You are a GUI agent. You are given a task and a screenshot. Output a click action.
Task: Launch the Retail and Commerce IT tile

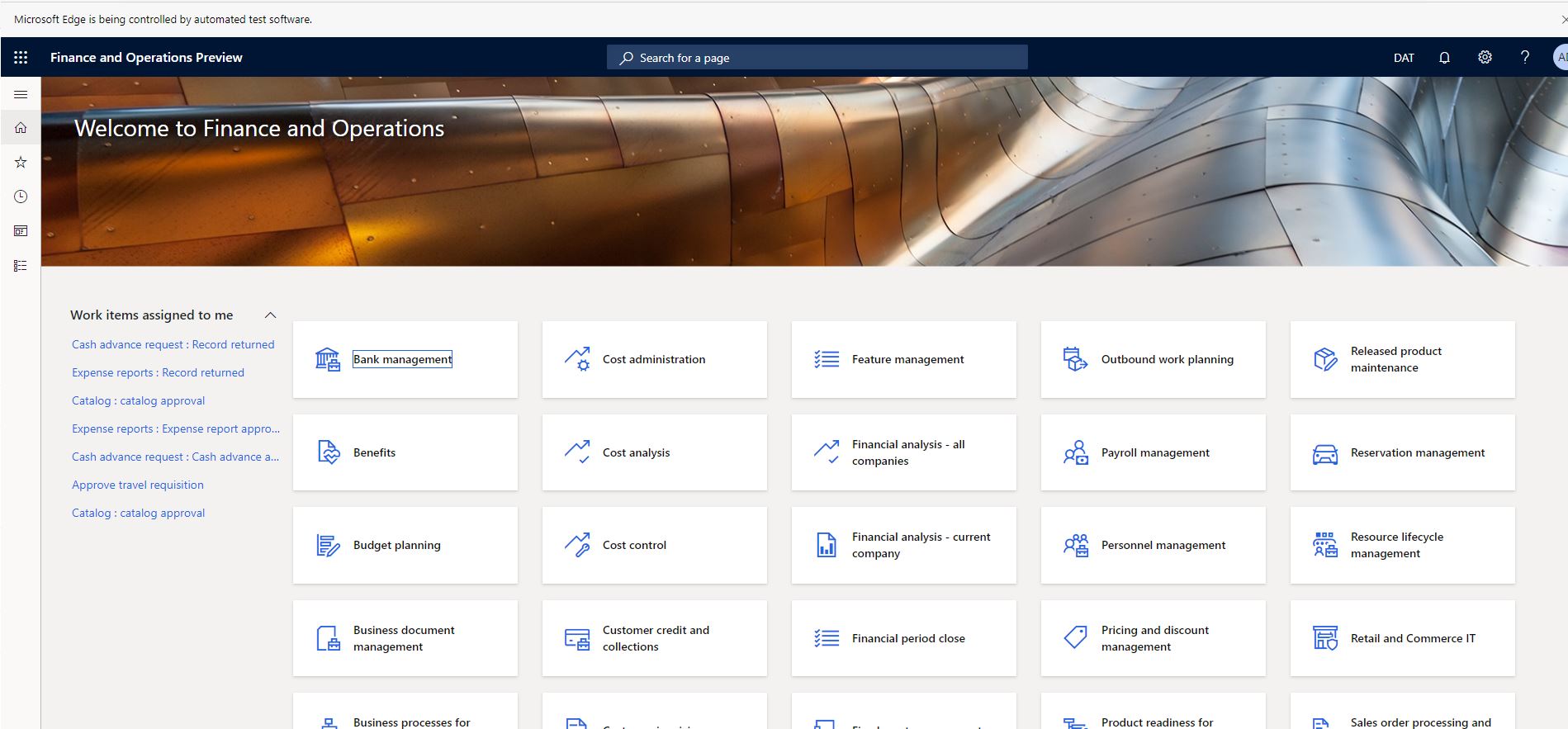click(x=1402, y=639)
